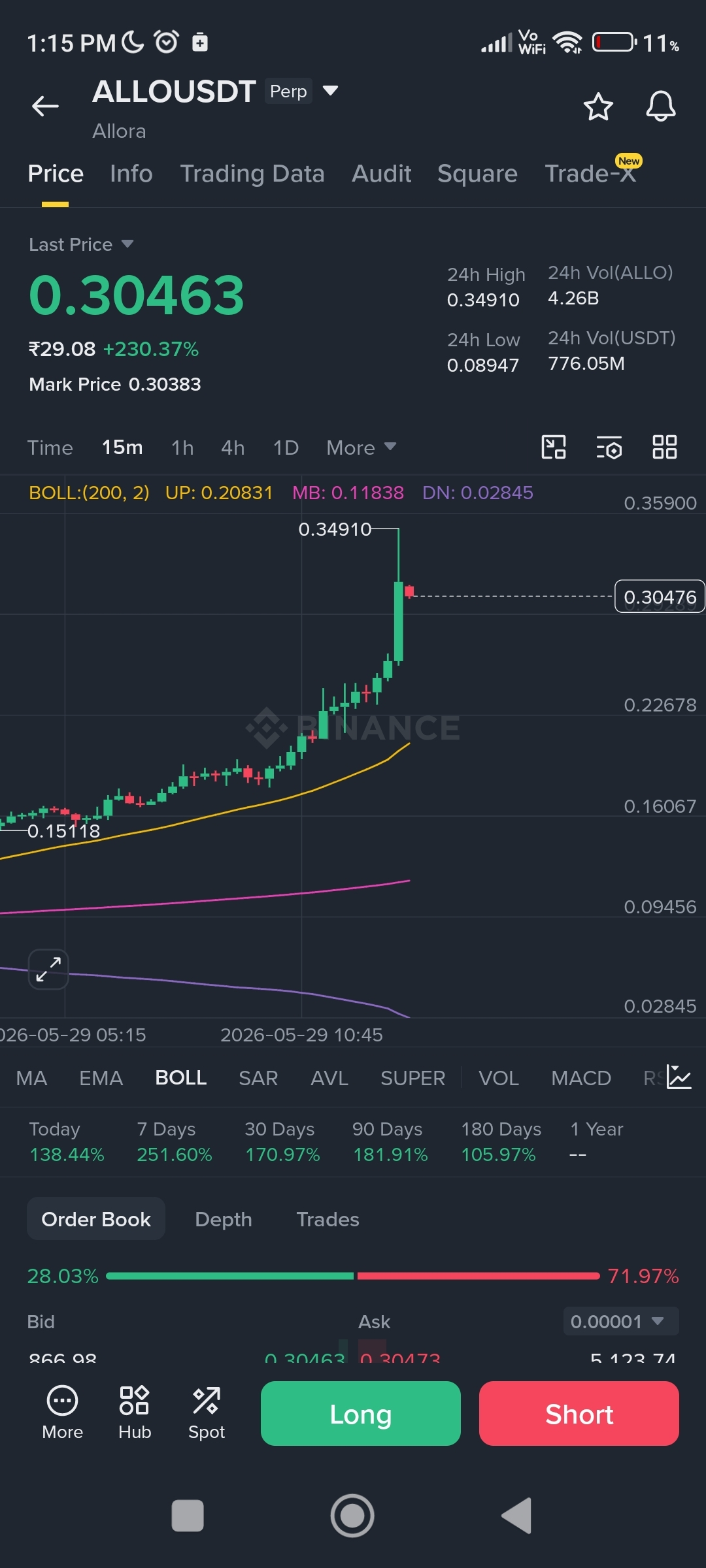Tap the Perp contract badge

click(288, 91)
